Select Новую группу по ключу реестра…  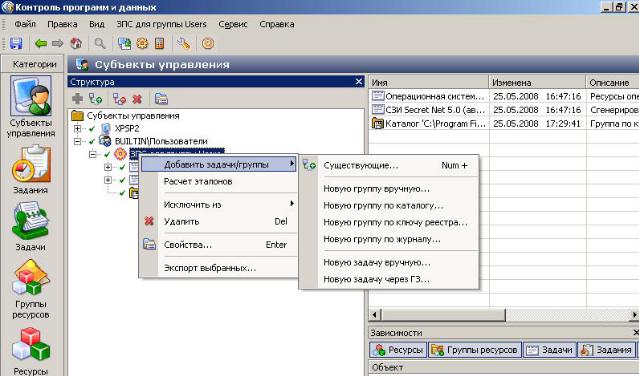coord(389,222)
